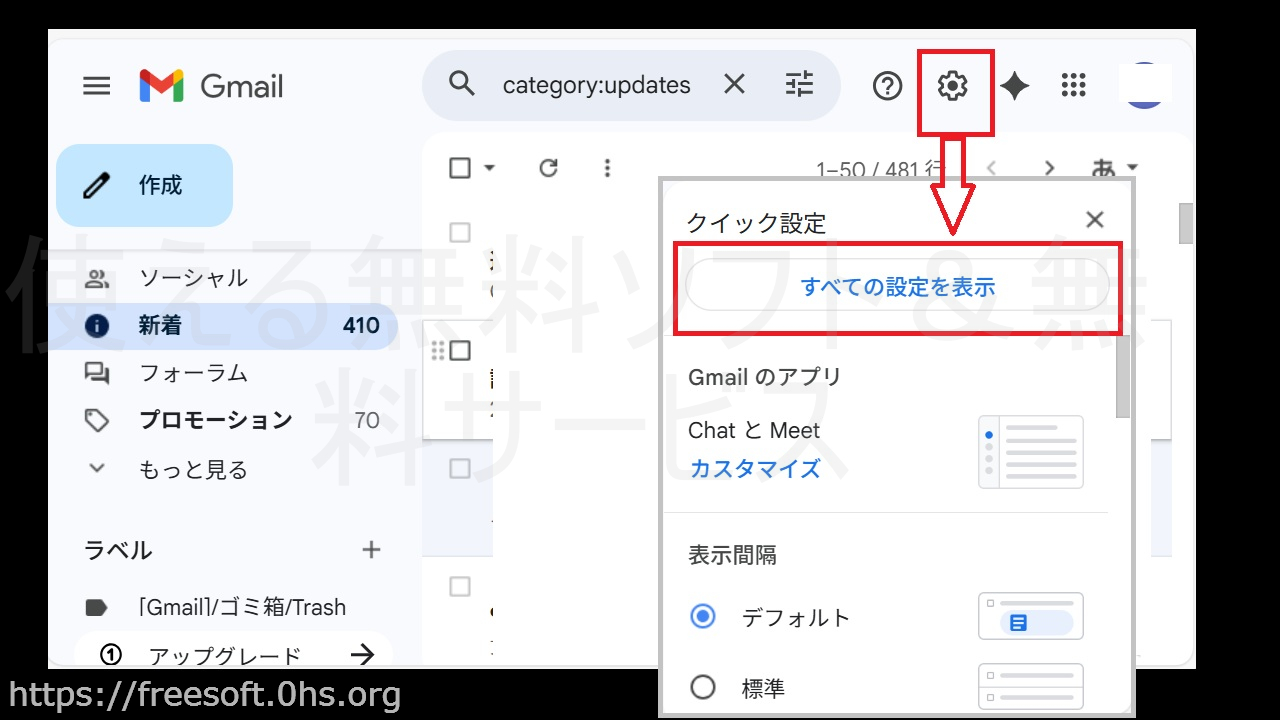Image resolution: width=1280 pixels, height=720 pixels.
Task: Click the Settings gear icon
Action: click(x=952, y=86)
